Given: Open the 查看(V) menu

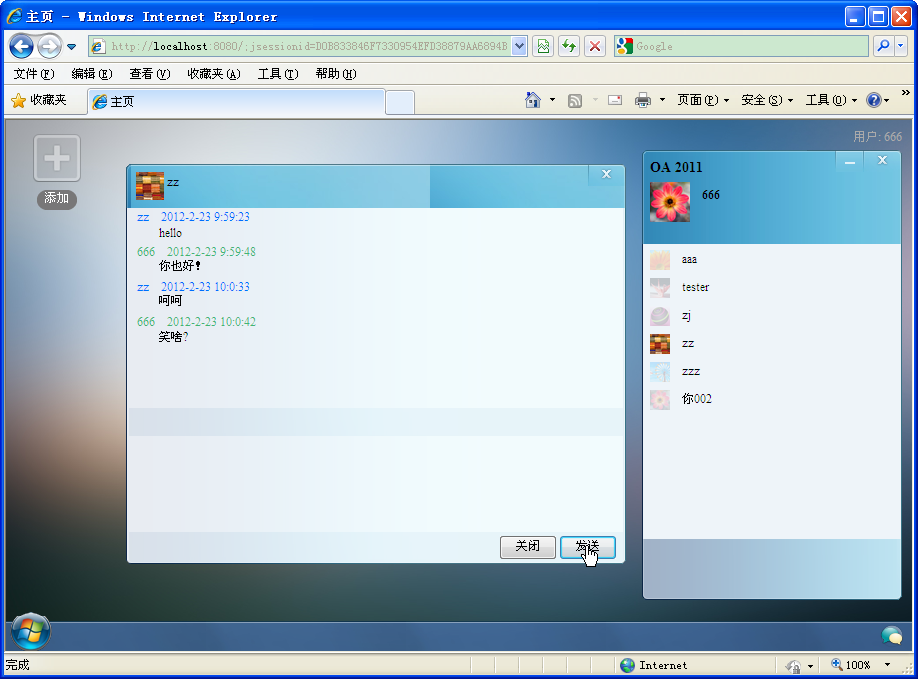Looking at the screenshot, I should (147, 73).
